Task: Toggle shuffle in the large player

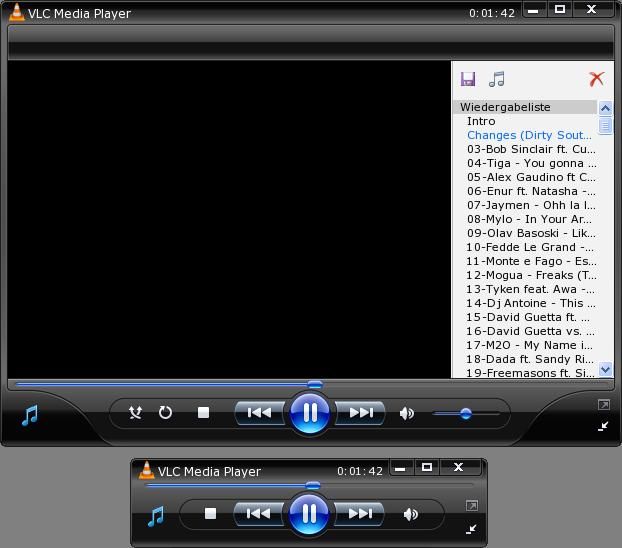Action: pyautogui.click(x=135, y=413)
